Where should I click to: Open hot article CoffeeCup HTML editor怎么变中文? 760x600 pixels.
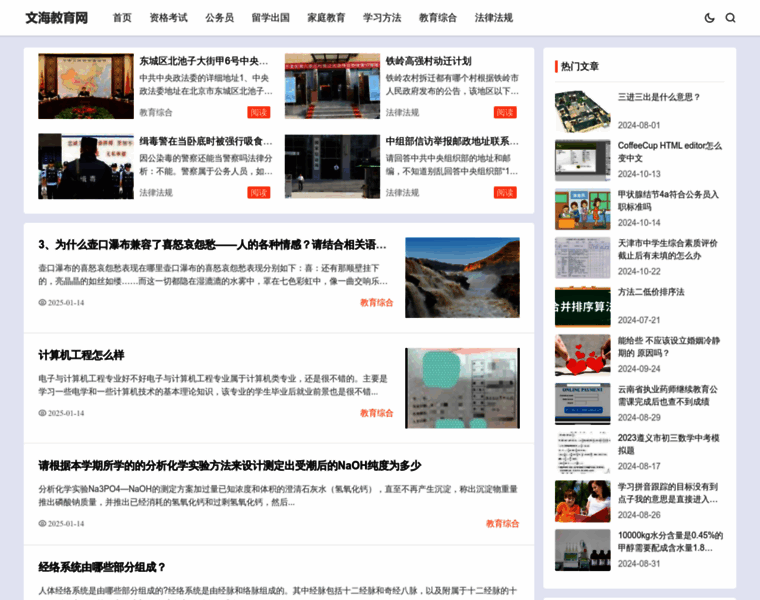click(x=670, y=152)
